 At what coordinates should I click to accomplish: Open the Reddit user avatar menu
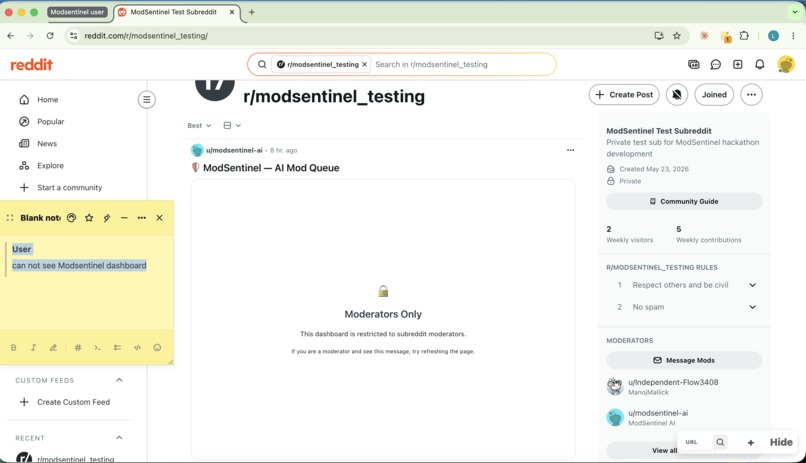[786, 64]
